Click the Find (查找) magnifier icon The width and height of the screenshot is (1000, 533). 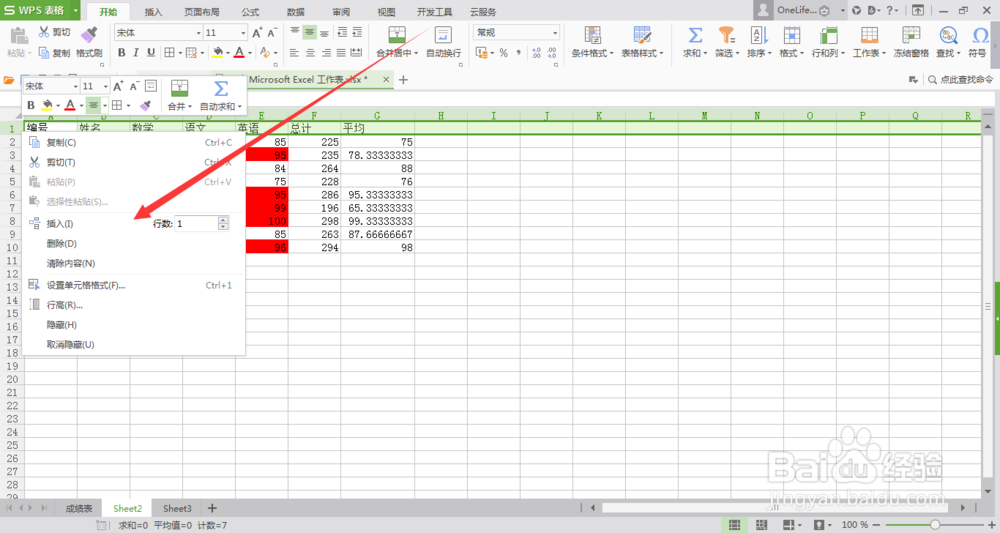(x=948, y=36)
